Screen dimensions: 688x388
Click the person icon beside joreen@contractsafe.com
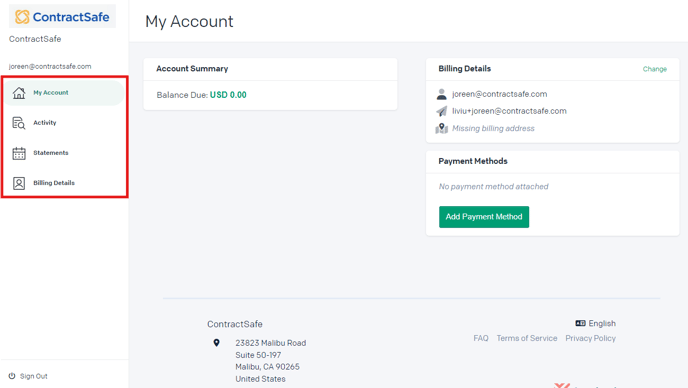[x=441, y=94]
